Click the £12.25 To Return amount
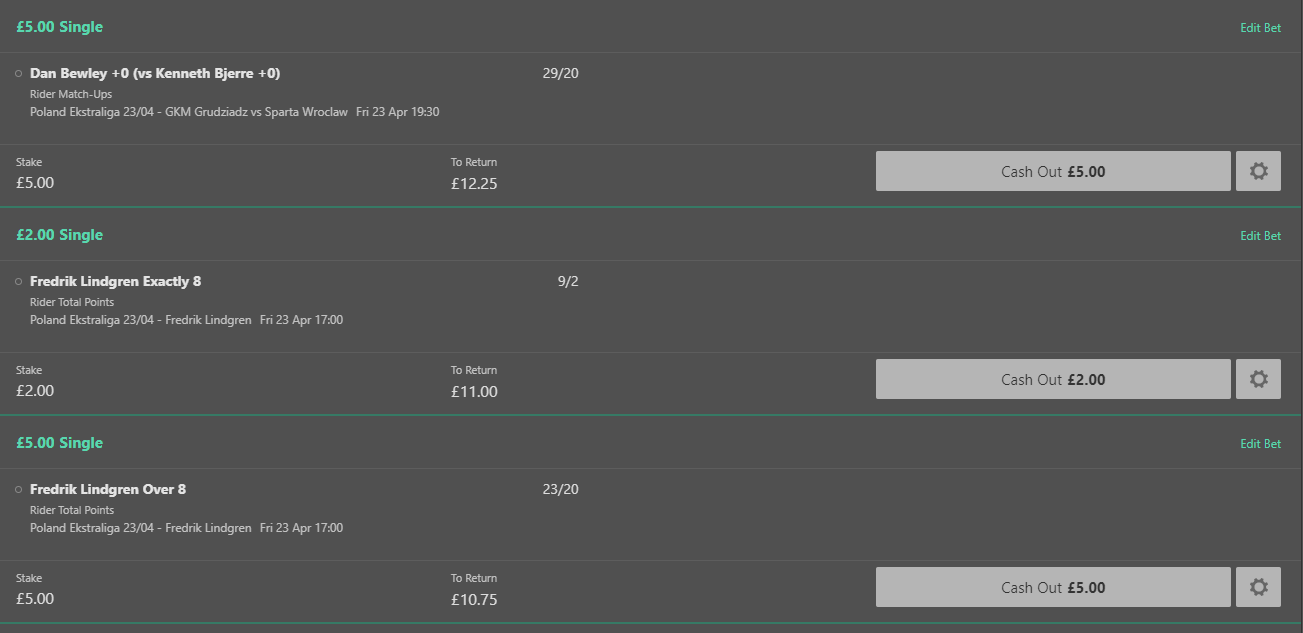Viewport: 1303px width, 633px height. point(474,183)
